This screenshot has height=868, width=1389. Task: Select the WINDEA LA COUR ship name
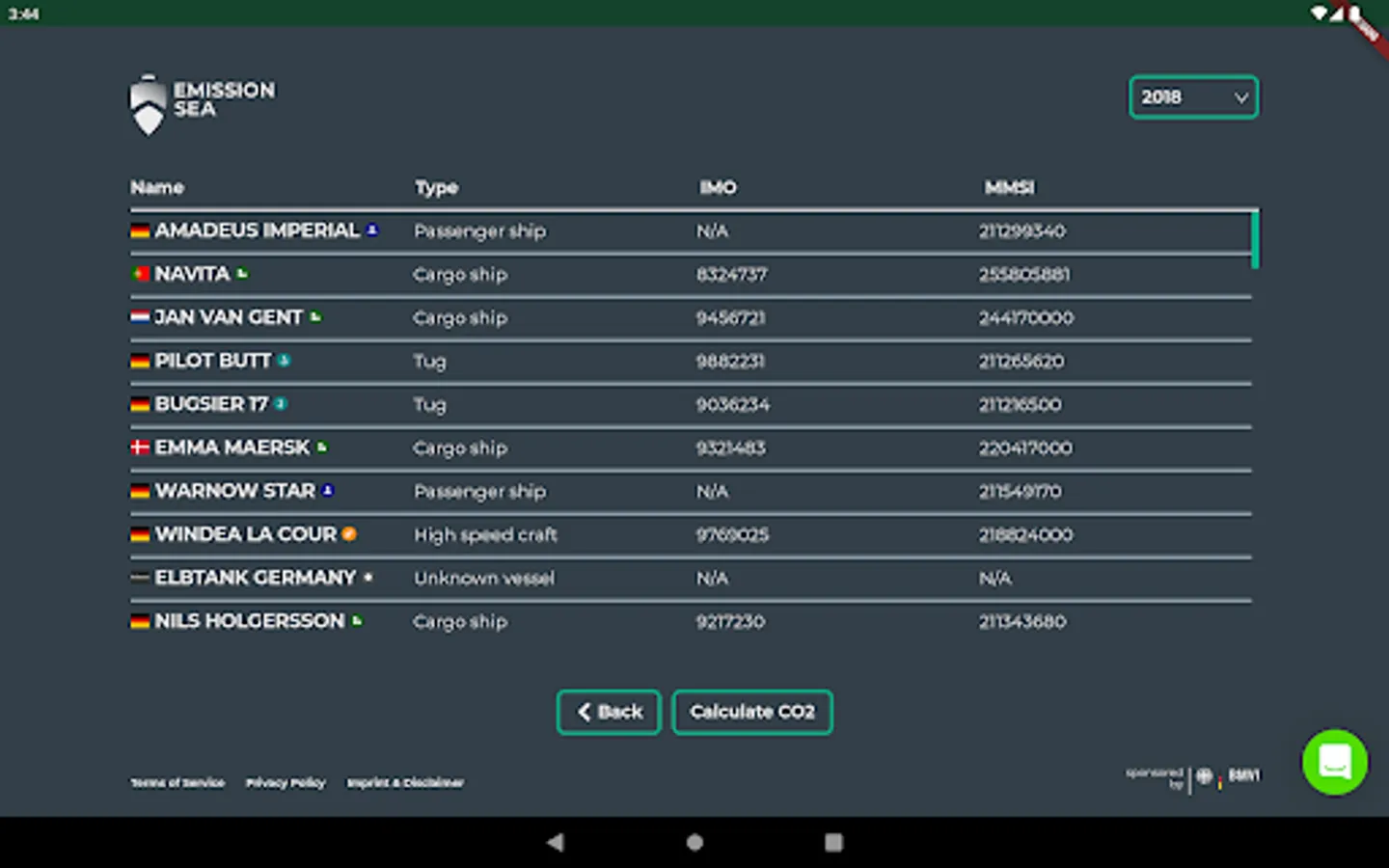point(246,534)
